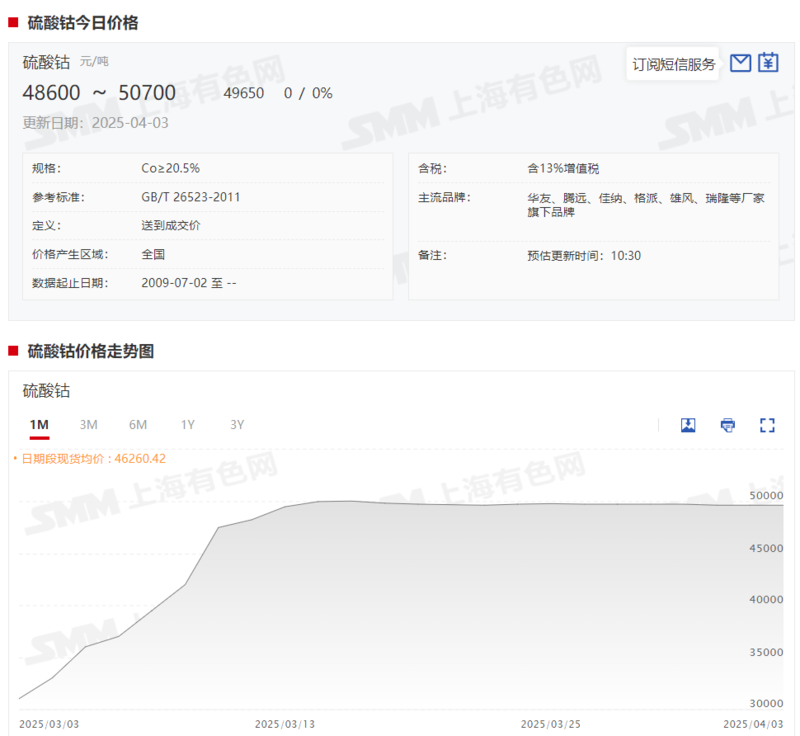Click the average price 49650
Viewport: 800px width, 736px height.
(x=244, y=93)
